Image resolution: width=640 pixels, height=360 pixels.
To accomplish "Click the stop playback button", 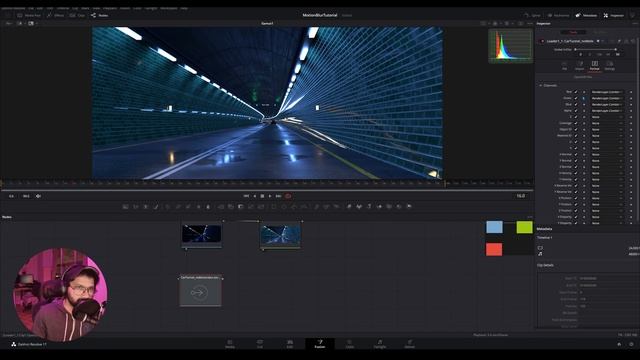I will click(262, 196).
